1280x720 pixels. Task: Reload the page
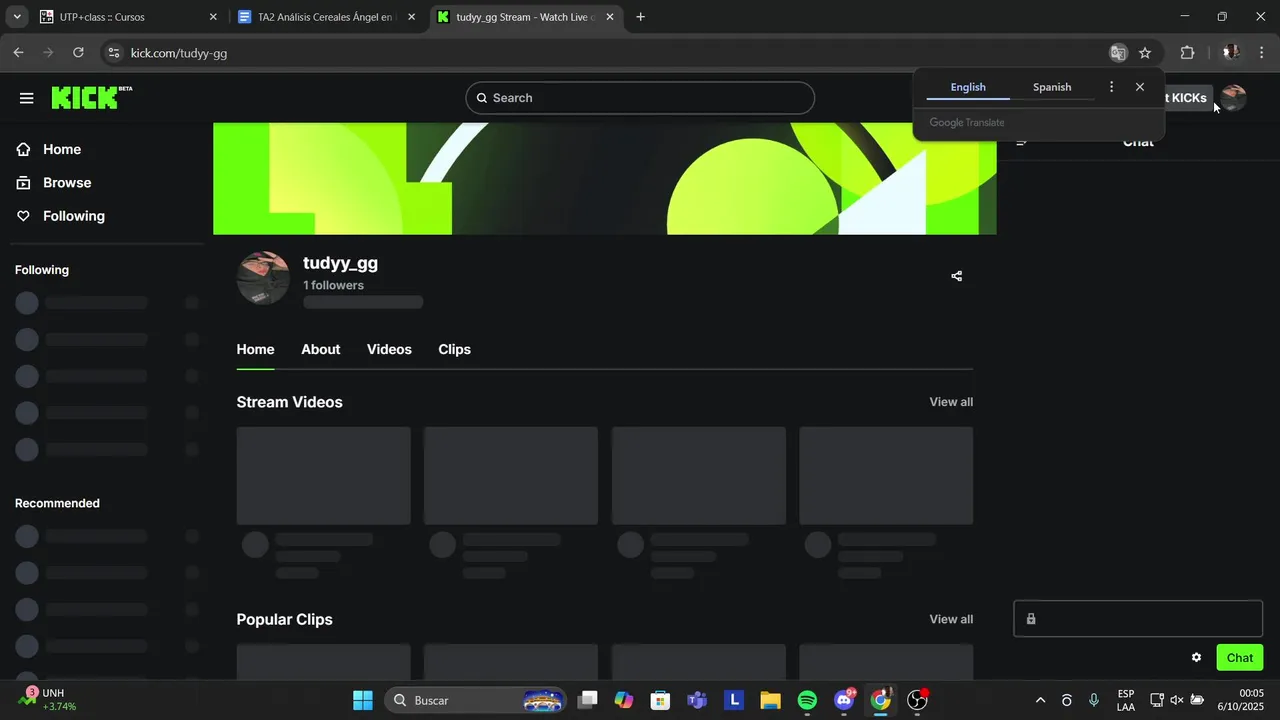coord(78,53)
